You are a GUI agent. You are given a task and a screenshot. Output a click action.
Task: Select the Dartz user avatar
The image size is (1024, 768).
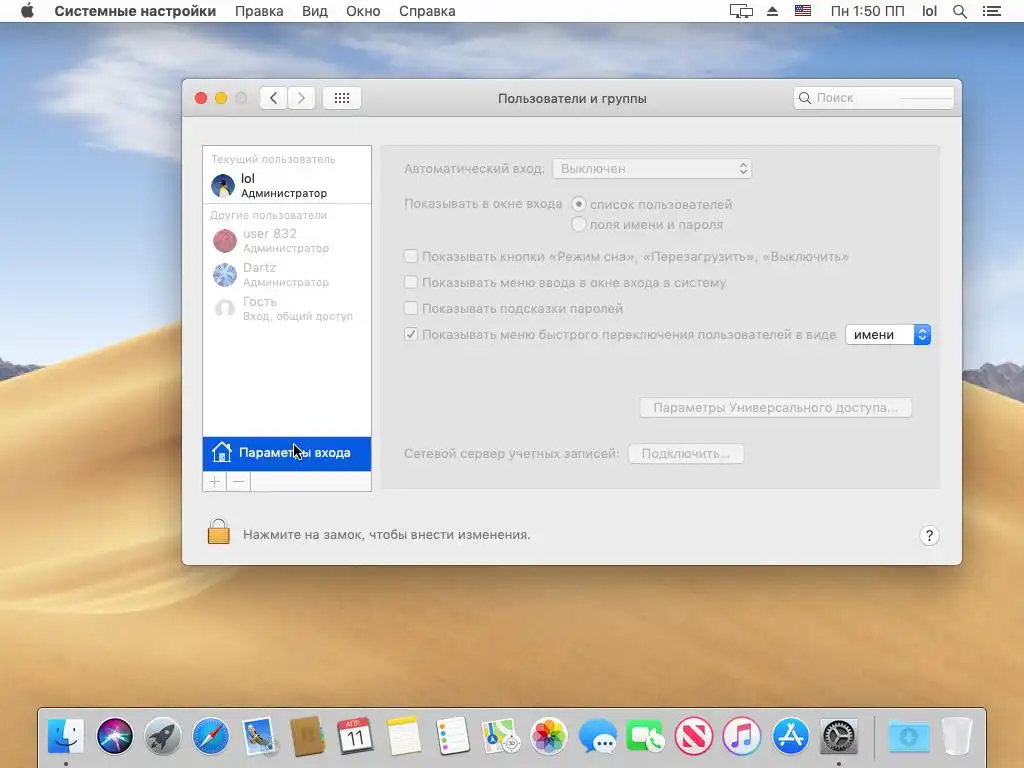(x=225, y=275)
